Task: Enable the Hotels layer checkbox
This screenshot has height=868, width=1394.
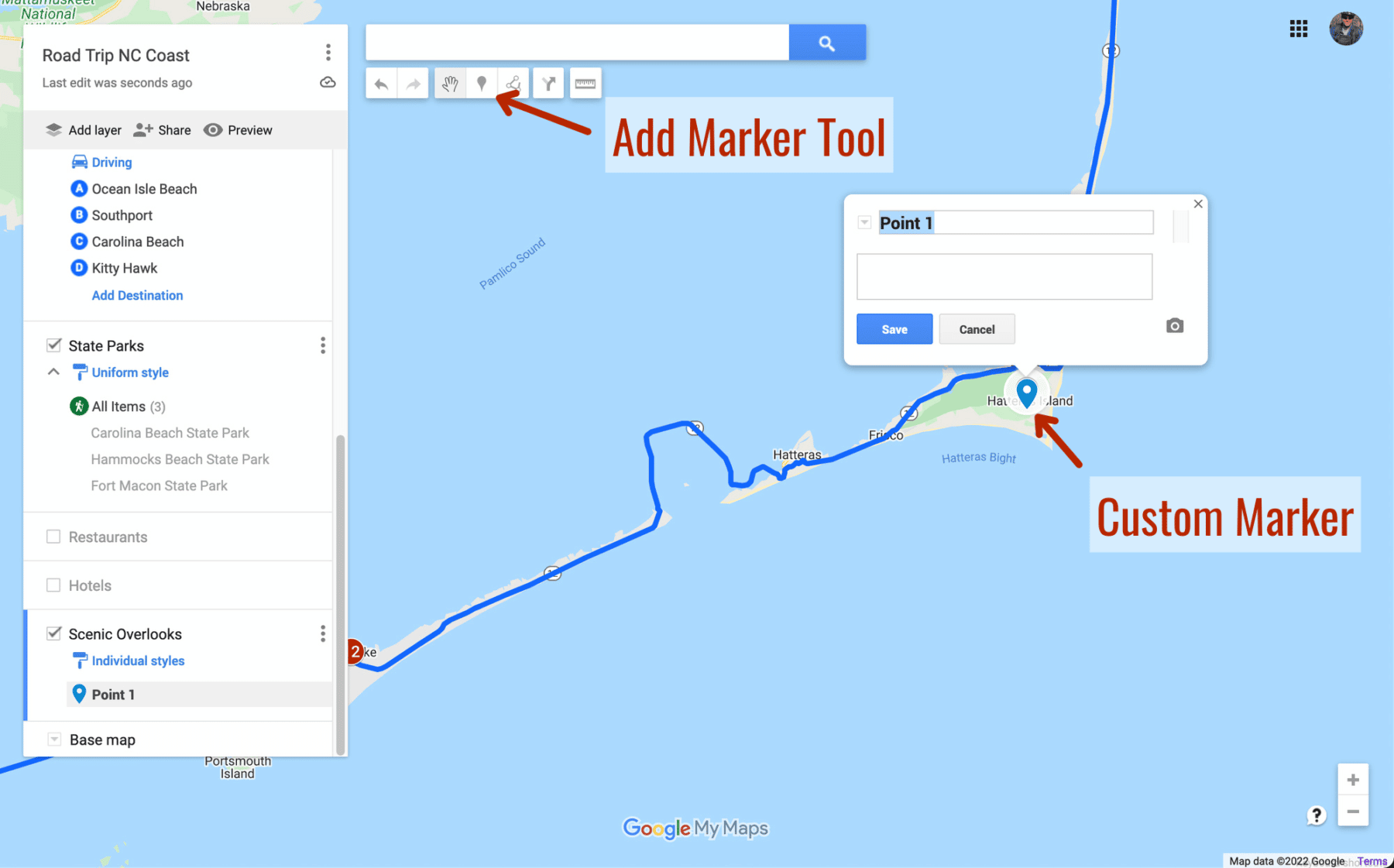Action: tap(53, 585)
